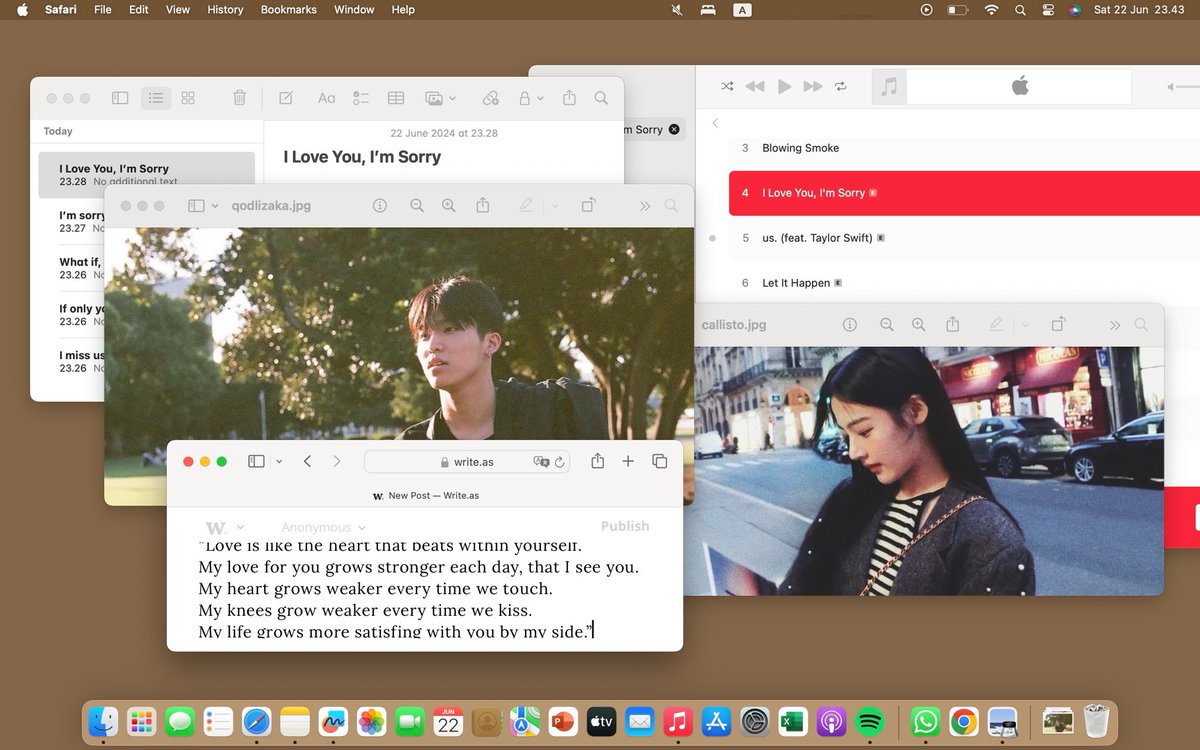1200x750 pixels.
Task: Create a new note with compose icon
Action: [286, 98]
